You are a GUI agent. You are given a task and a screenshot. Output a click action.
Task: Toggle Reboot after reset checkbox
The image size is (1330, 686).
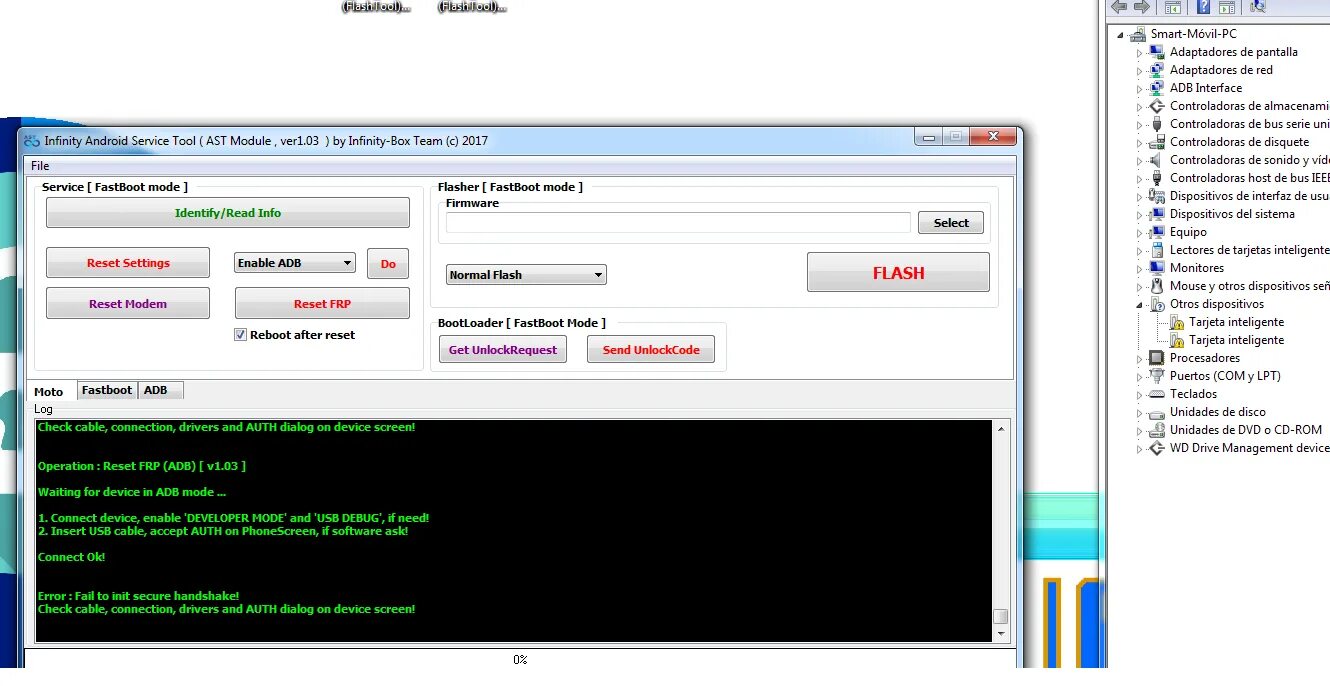click(x=240, y=335)
